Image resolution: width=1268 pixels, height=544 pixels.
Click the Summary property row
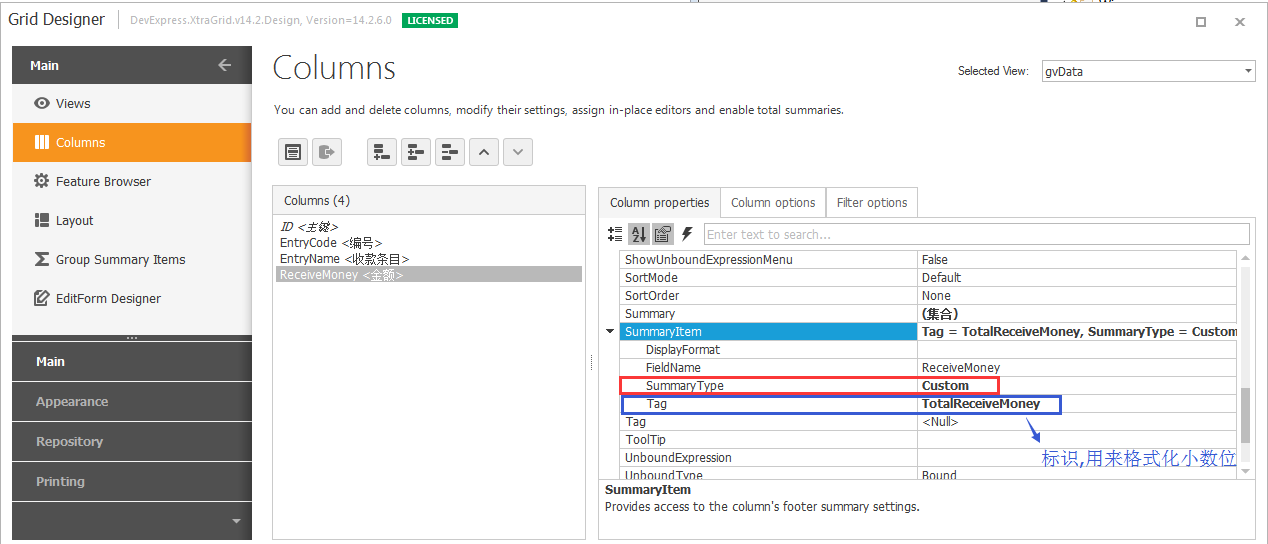pos(929,313)
